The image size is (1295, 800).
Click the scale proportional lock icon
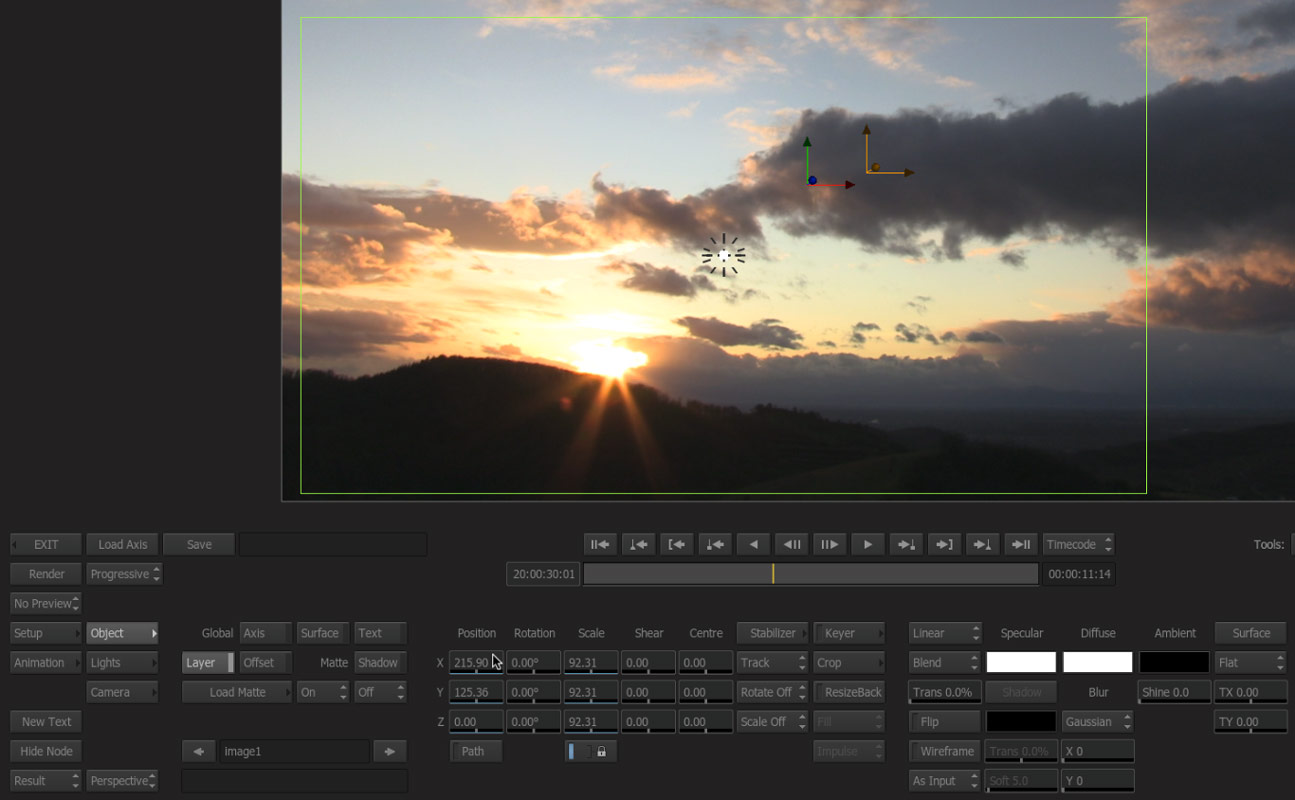tap(601, 751)
